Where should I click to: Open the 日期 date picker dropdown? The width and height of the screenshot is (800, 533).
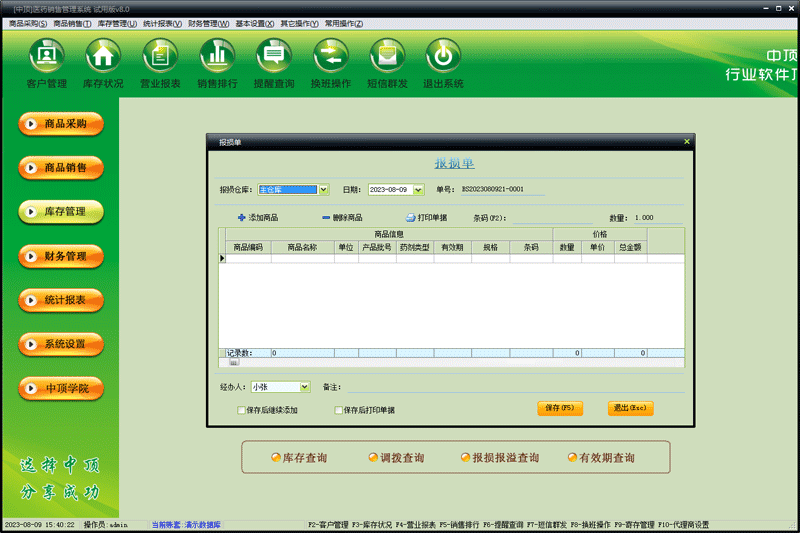click(418, 190)
